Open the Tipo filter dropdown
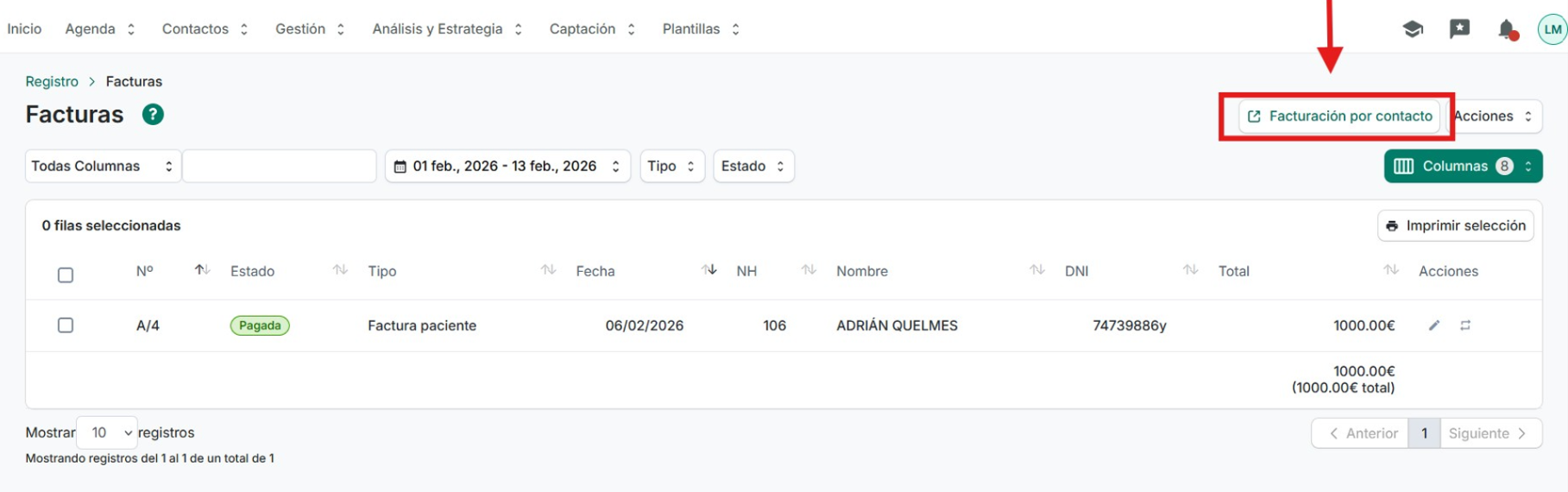Image resolution: width=1568 pixels, height=492 pixels. (x=671, y=167)
